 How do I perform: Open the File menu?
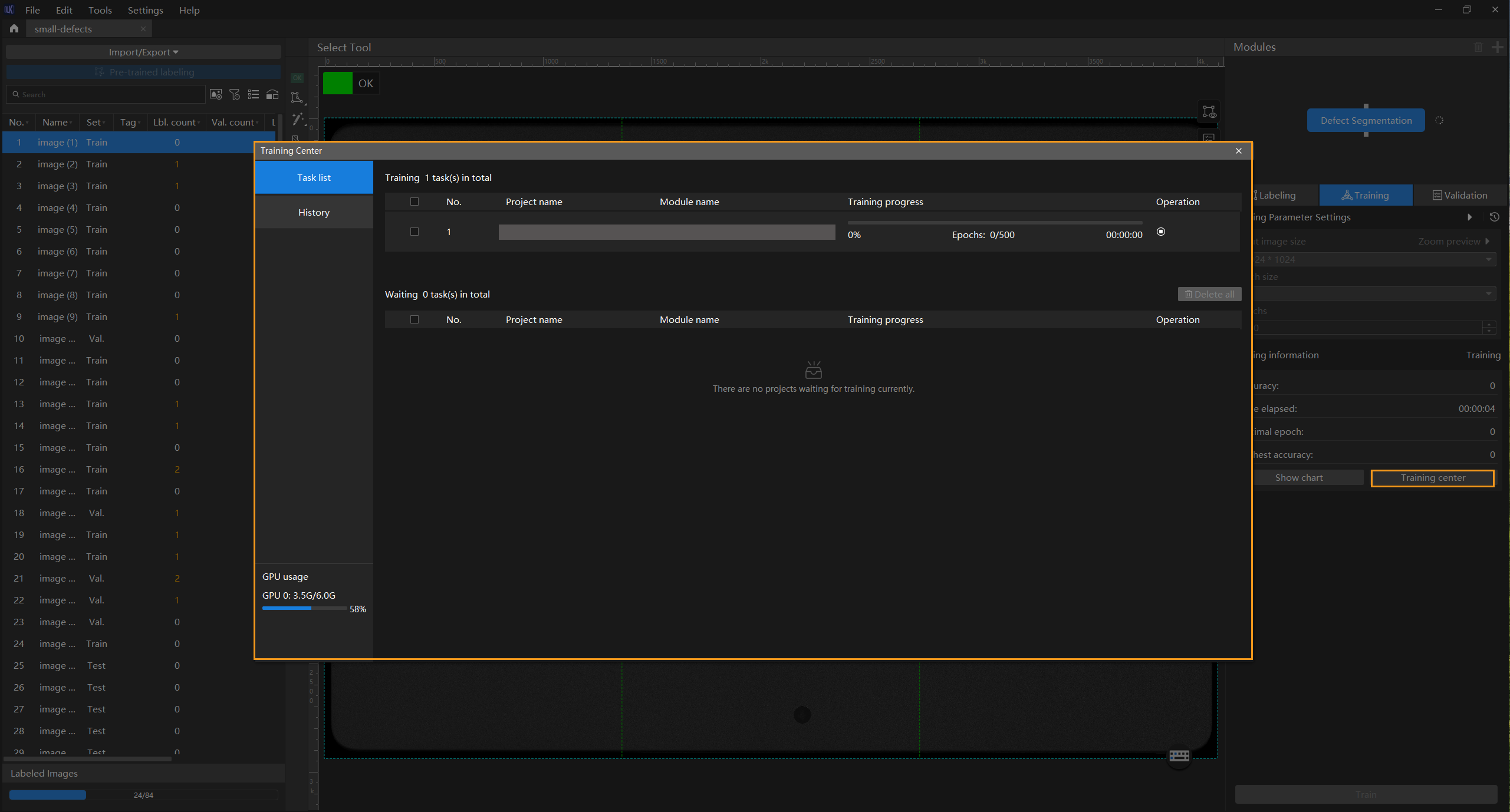click(32, 10)
